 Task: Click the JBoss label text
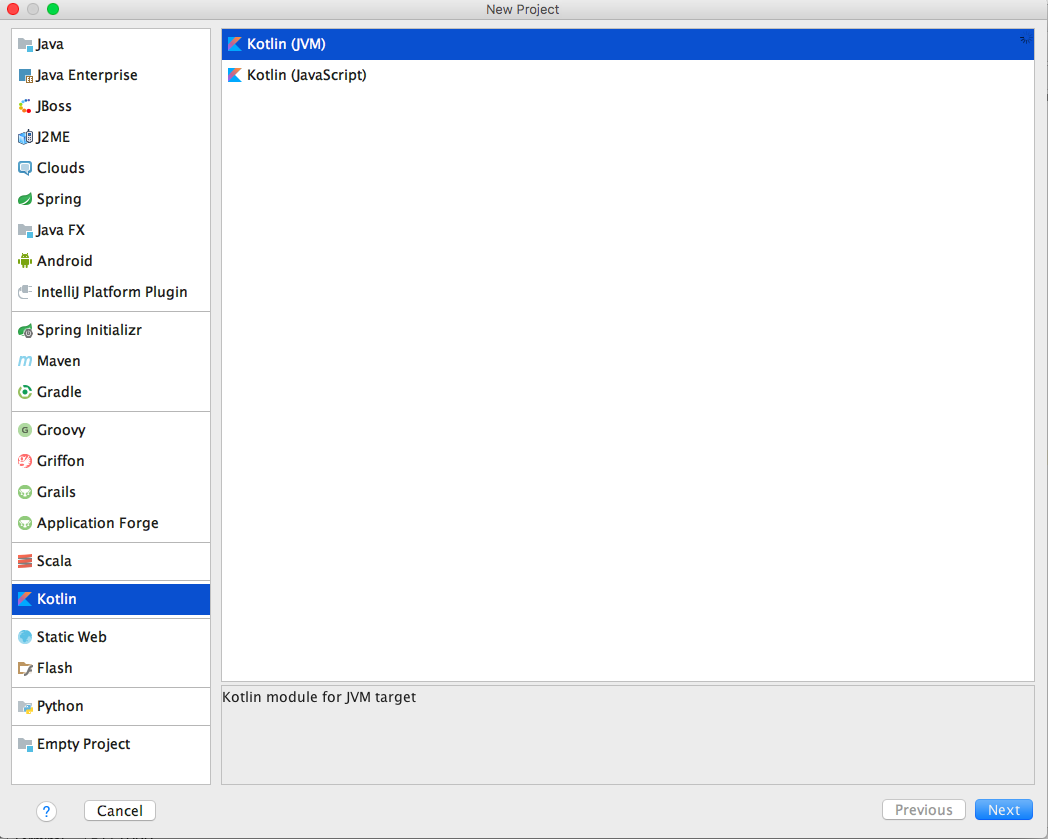[x=53, y=106]
